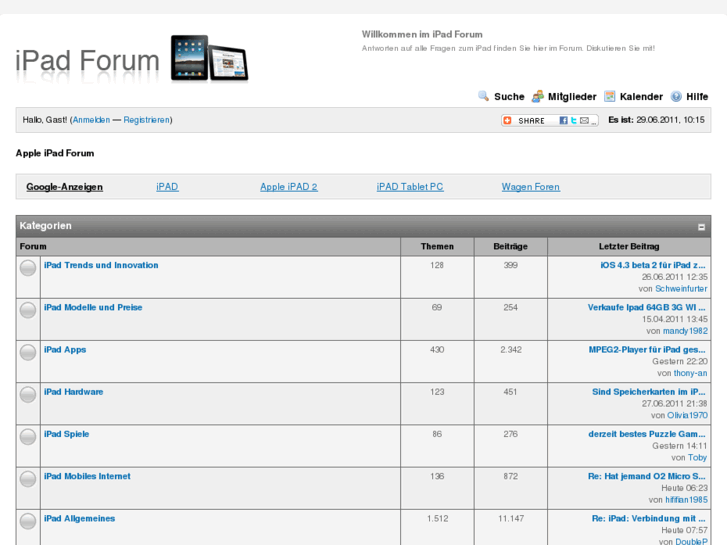Open the Kalender menu item

(641, 97)
